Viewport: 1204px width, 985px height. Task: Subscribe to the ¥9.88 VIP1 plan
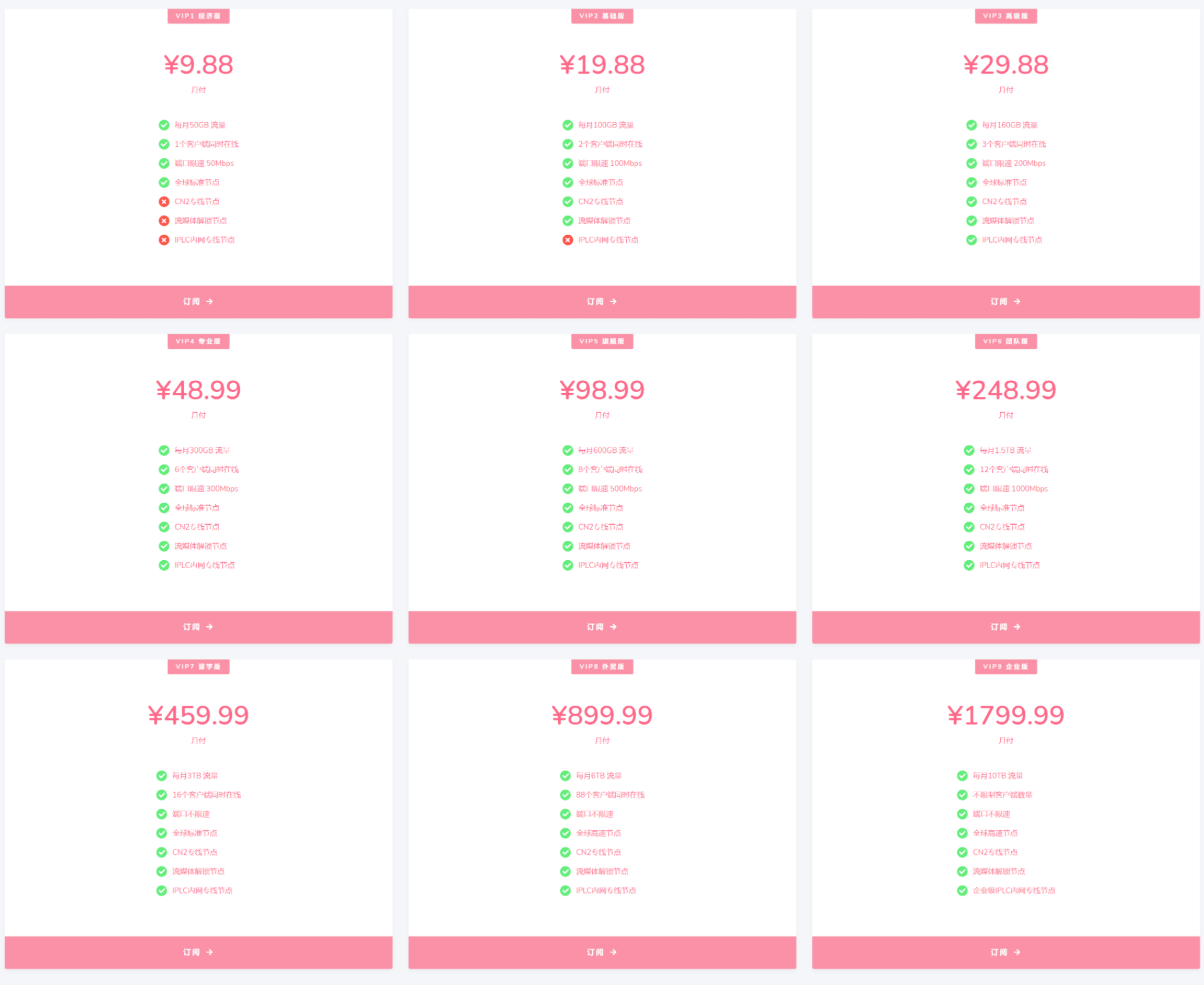point(198,302)
